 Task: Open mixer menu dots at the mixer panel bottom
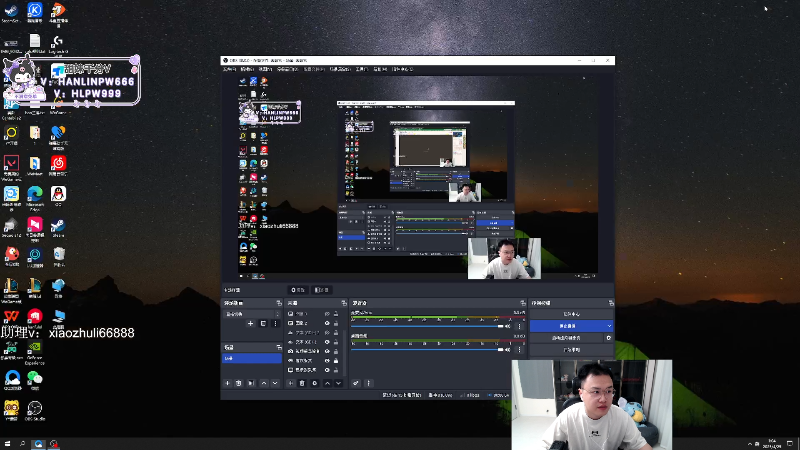[x=368, y=383]
